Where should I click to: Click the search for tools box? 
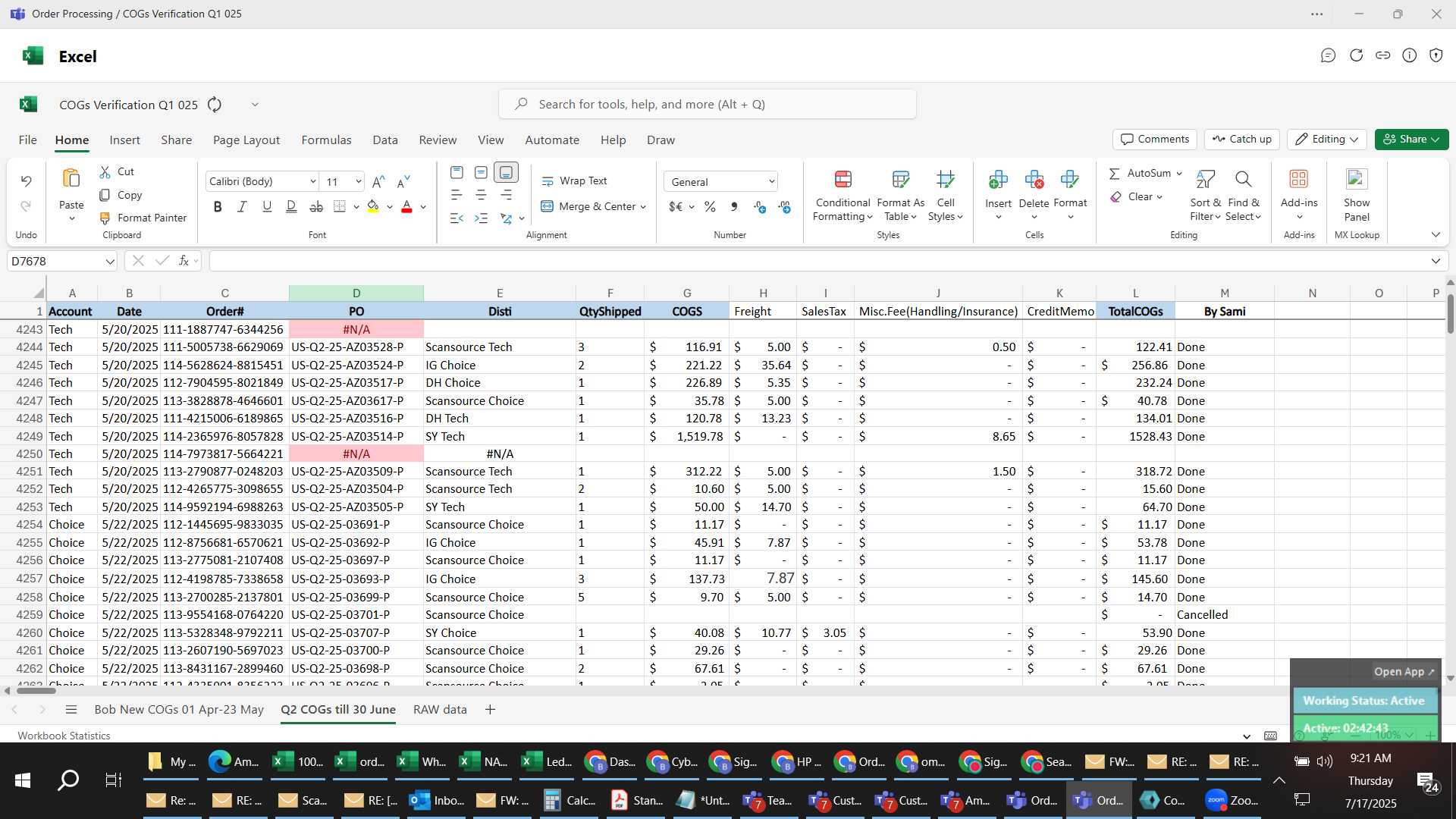point(707,104)
